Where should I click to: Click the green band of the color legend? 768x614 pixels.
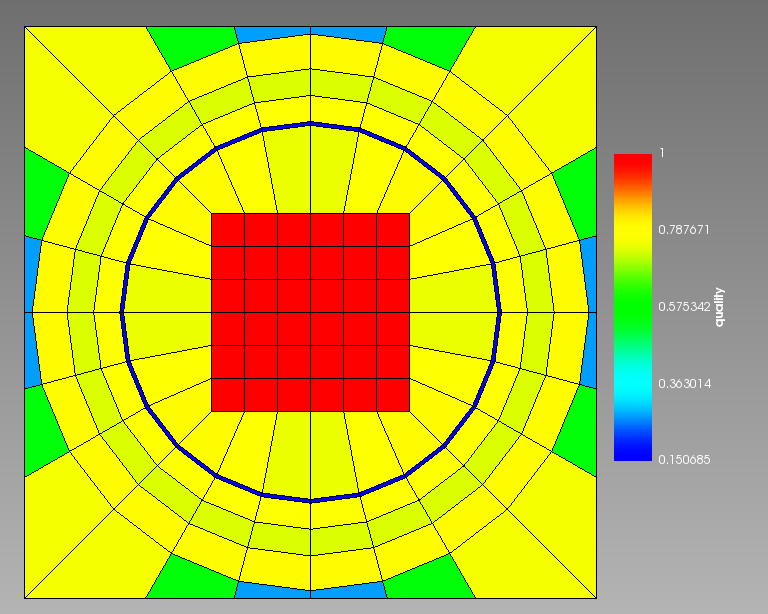tap(632, 308)
